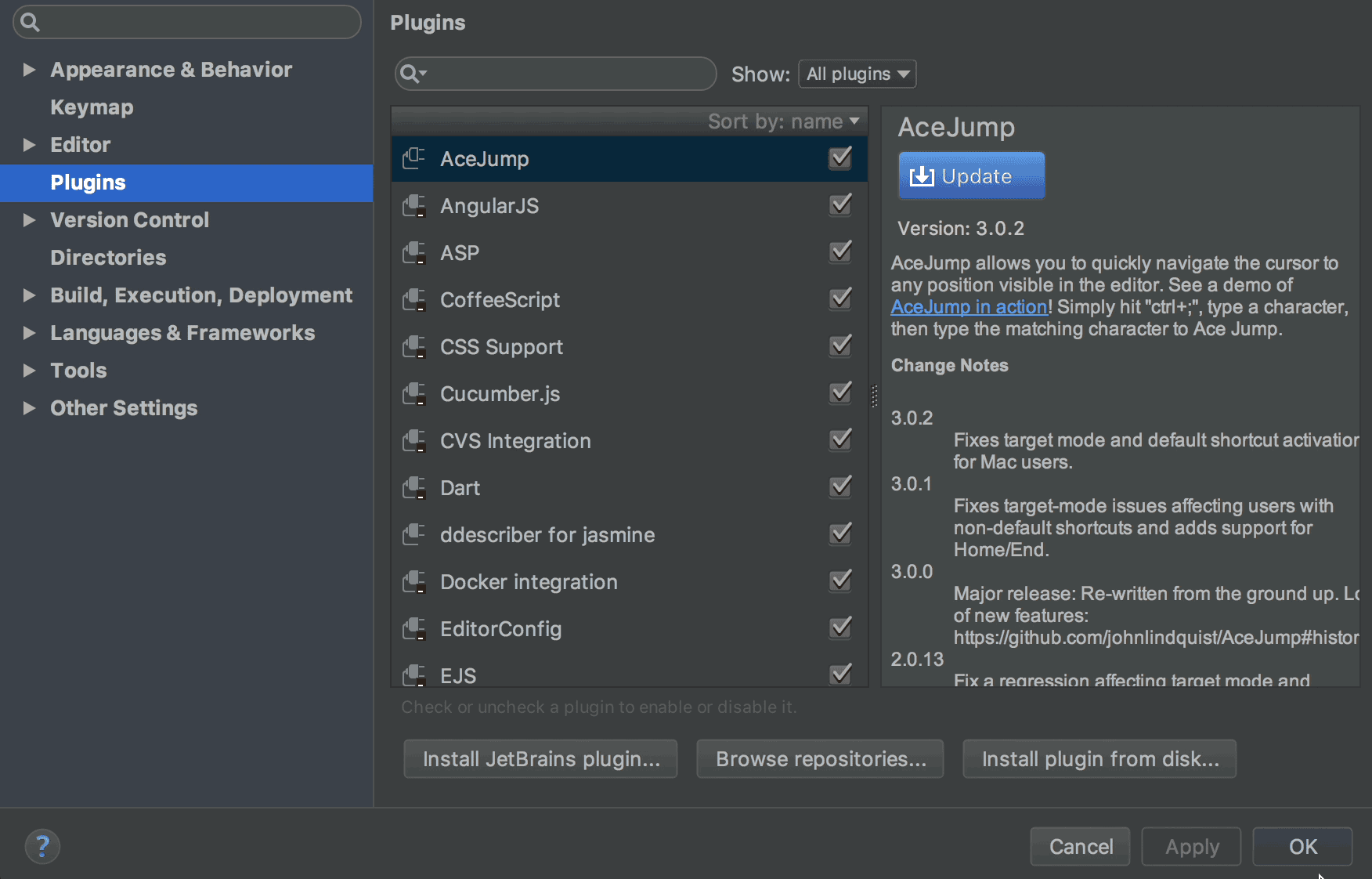Screen dimensions: 1372x879
Task: Select Other Settings in the sidebar
Action: [124, 407]
